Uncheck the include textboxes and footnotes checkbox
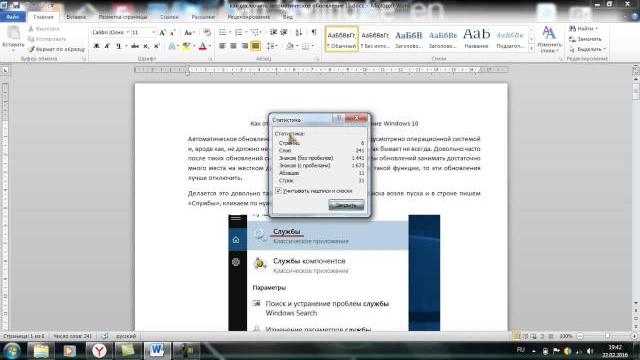The width and height of the screenshot is (640, 360). tap(278, 191)
